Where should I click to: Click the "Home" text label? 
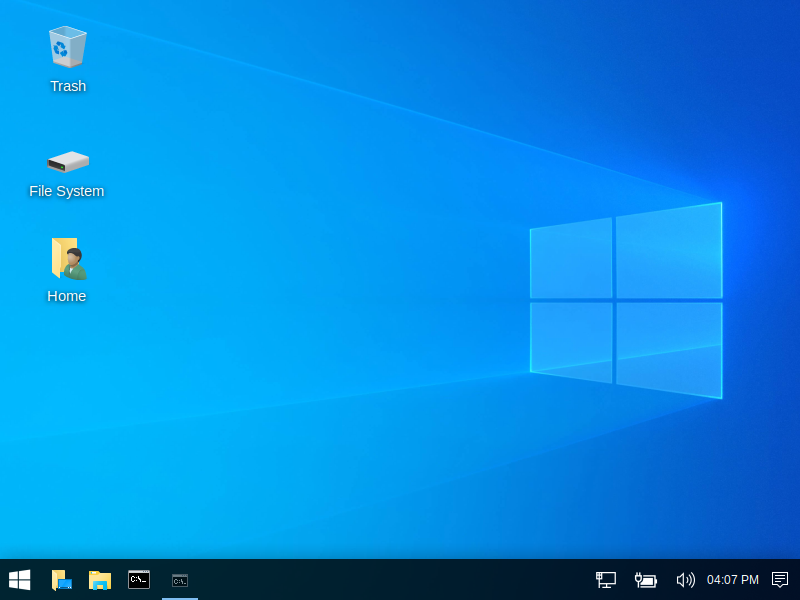coord(67,296)
